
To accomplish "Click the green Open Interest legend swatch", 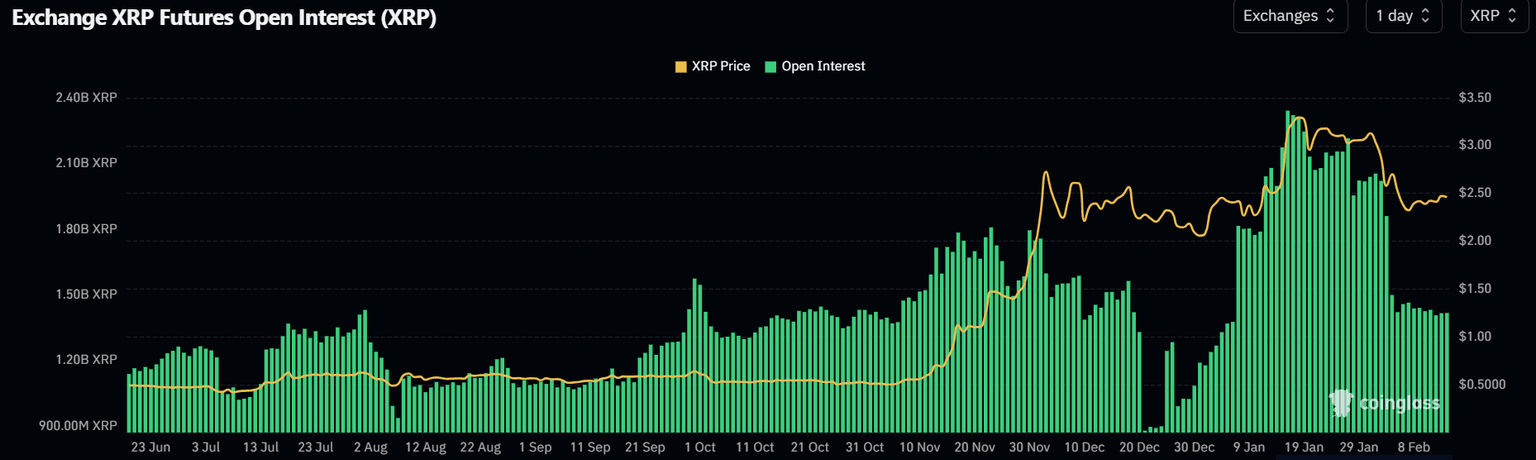I will (770, 66).
